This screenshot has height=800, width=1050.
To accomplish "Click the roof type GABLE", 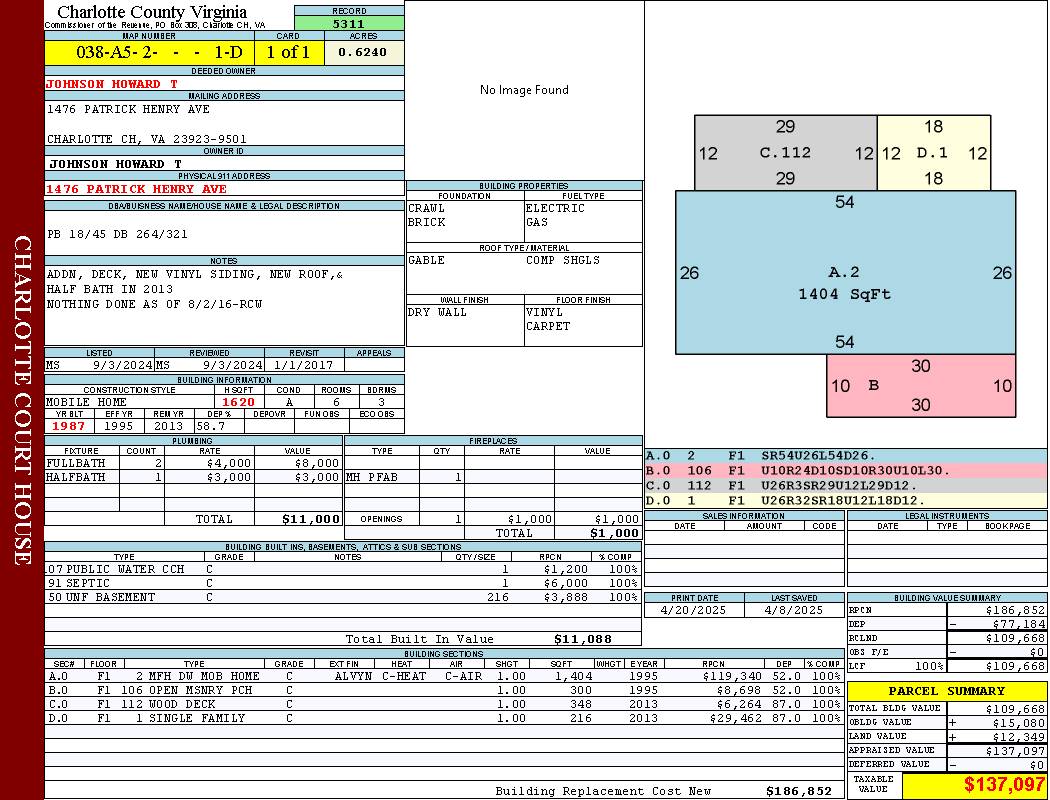I will pos(427,260).
